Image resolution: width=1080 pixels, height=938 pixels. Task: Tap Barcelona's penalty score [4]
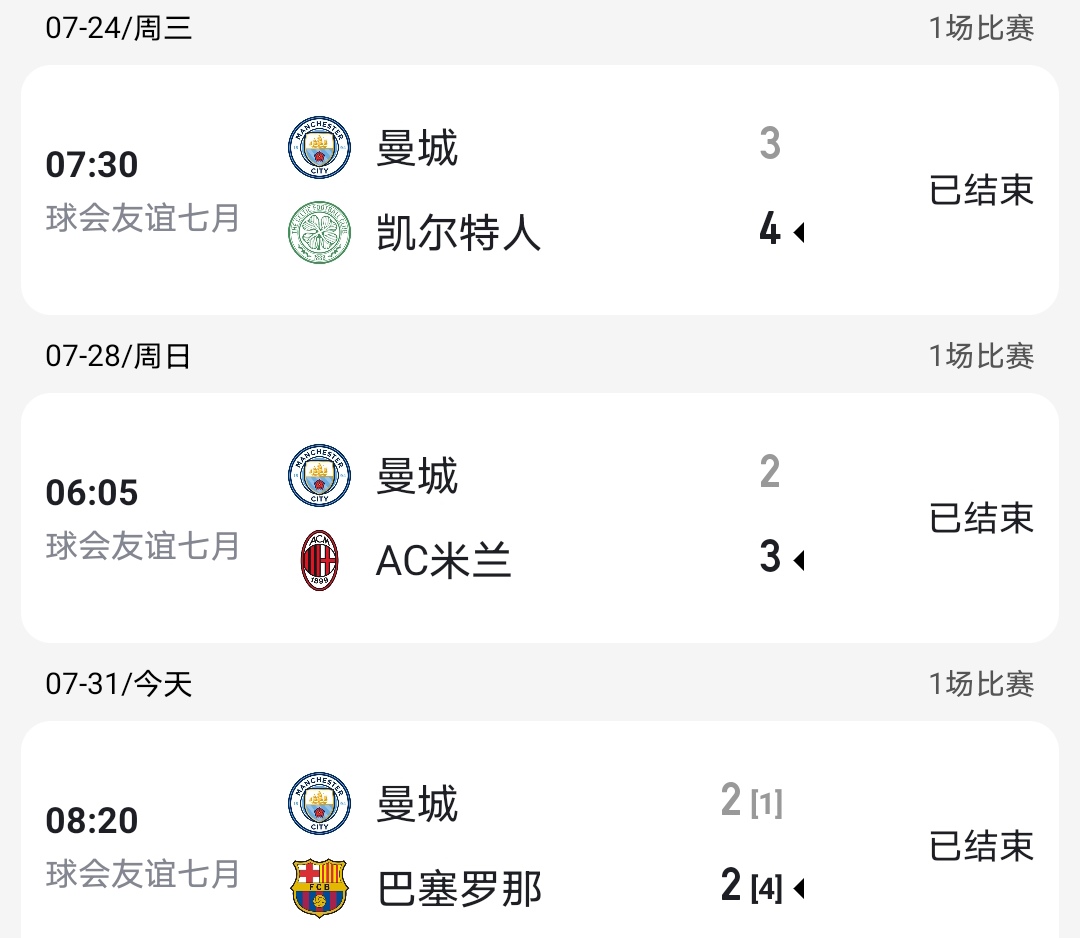pos(767,888)
